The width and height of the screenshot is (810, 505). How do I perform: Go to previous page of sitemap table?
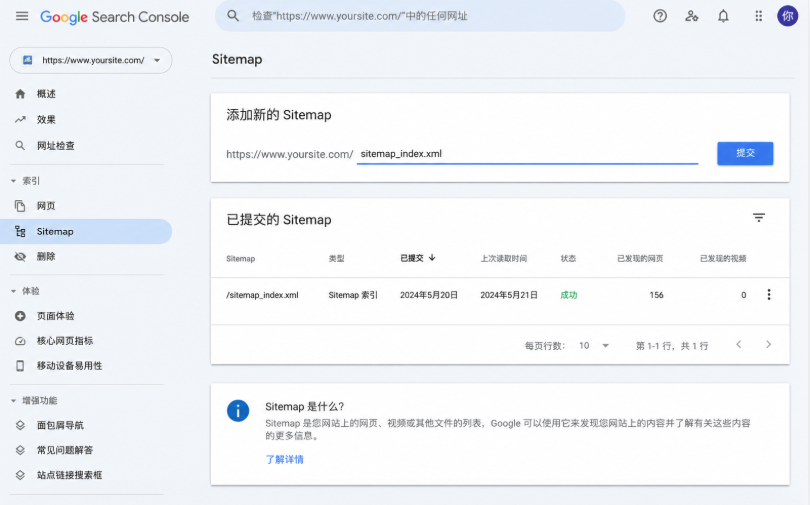coord(739,344)
